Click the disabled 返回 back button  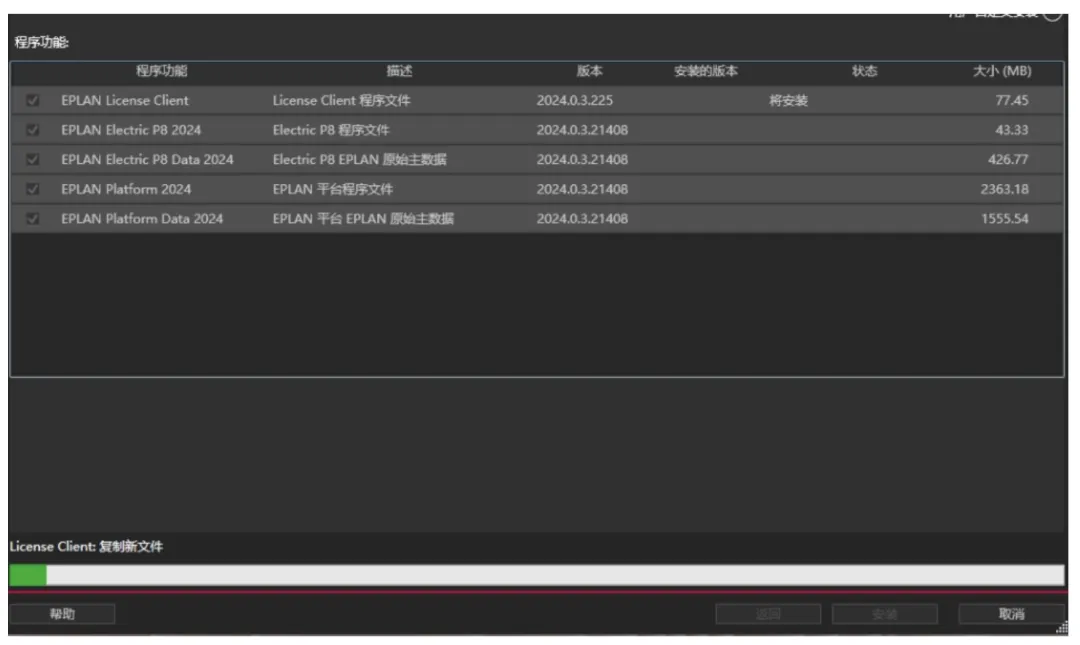point(768,614)
